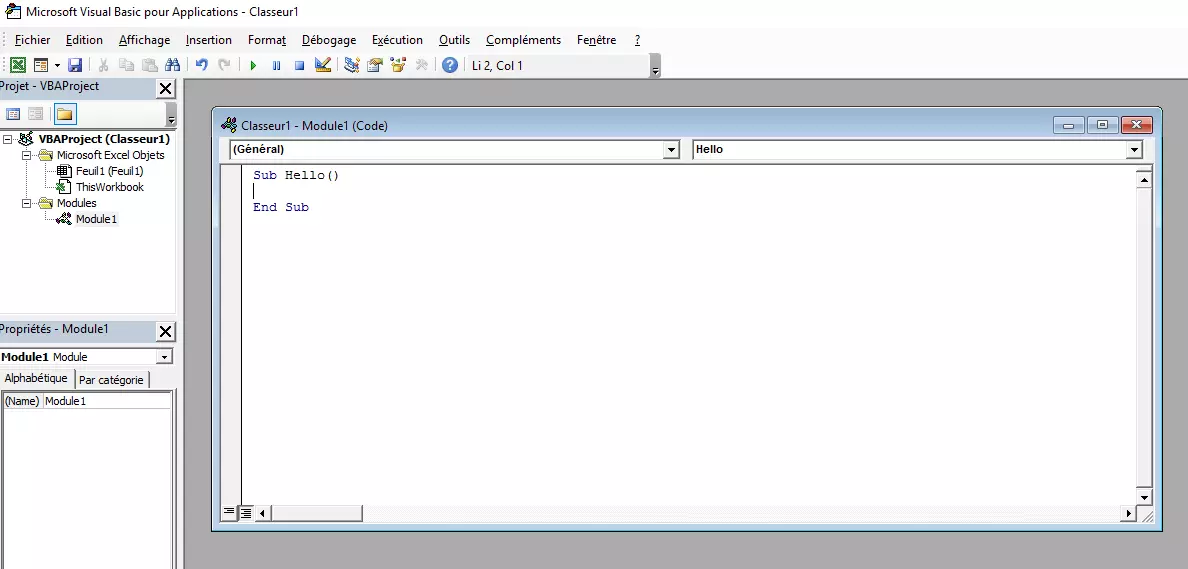Click View Code icon in Project panel
Image resolution: width=1188 pixels, height=569 pixels.
point(14,114)
